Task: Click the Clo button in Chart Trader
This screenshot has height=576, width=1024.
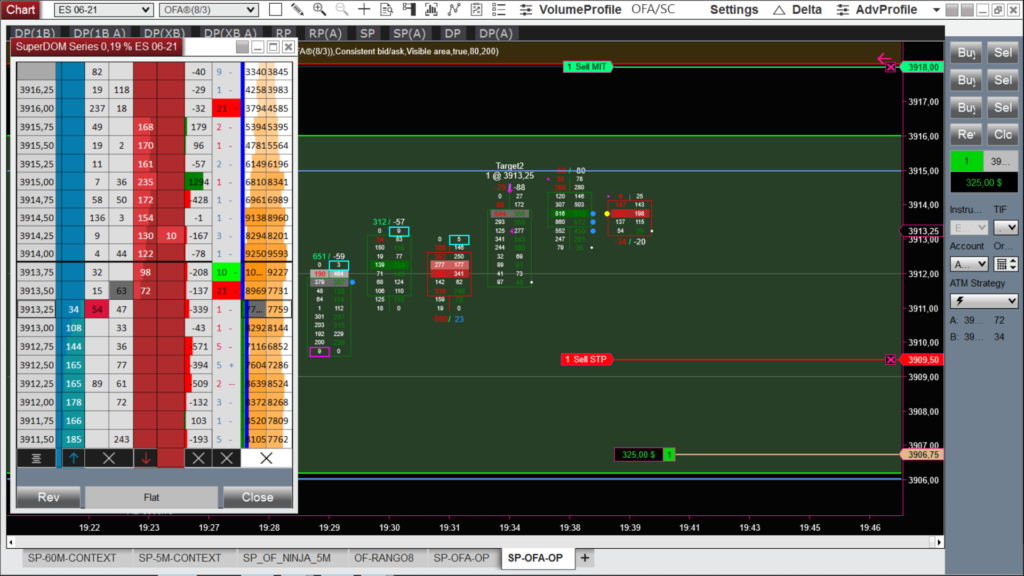Action: (x=1002, y=135)
